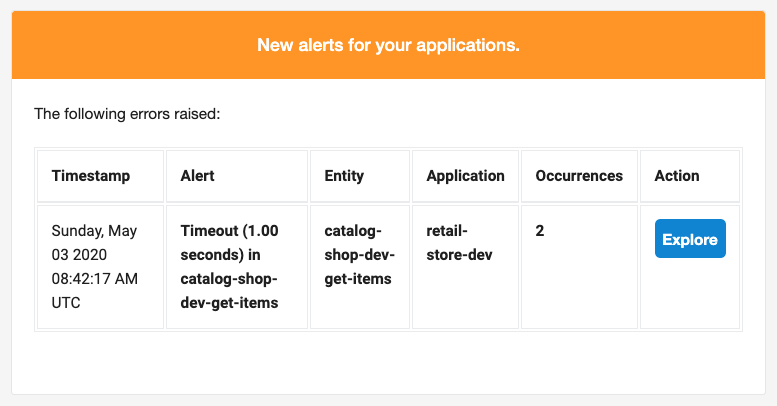Click 'The following errors raised:' text
This screenshot has height=406, width=777.
[127, 114]
